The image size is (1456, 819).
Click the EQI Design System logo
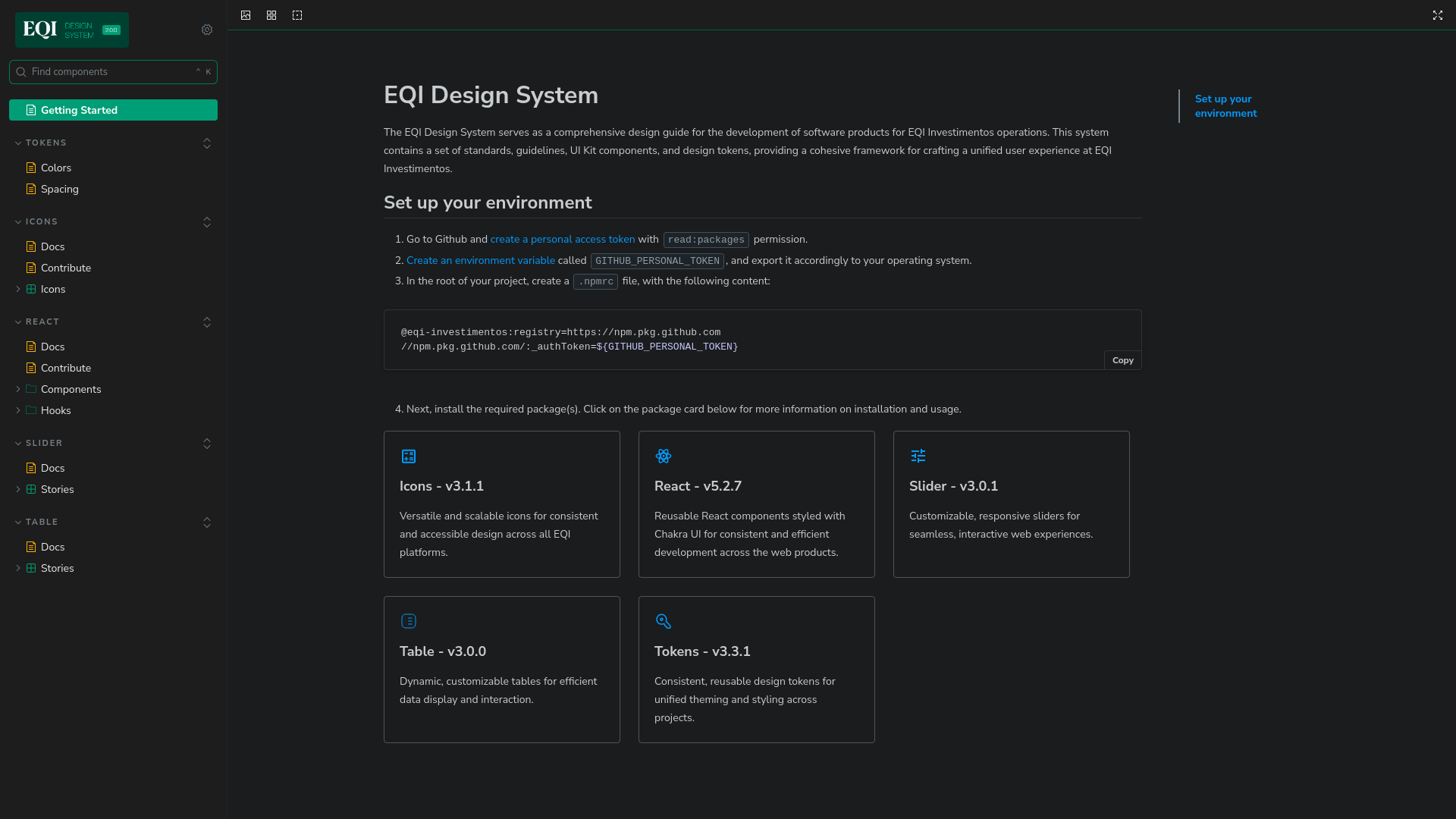point(71,30)
